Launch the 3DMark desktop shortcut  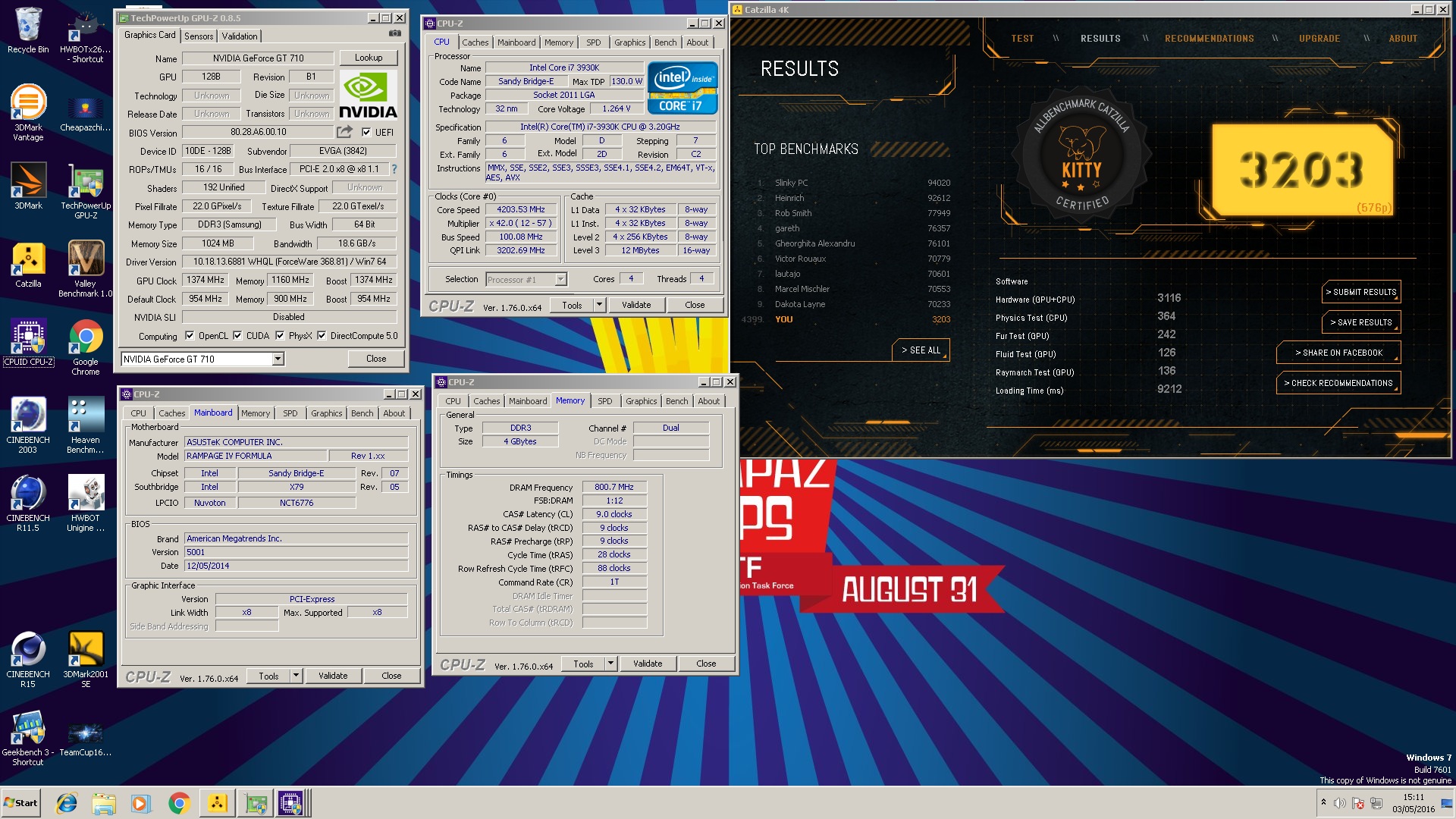(x=28, y=186)
